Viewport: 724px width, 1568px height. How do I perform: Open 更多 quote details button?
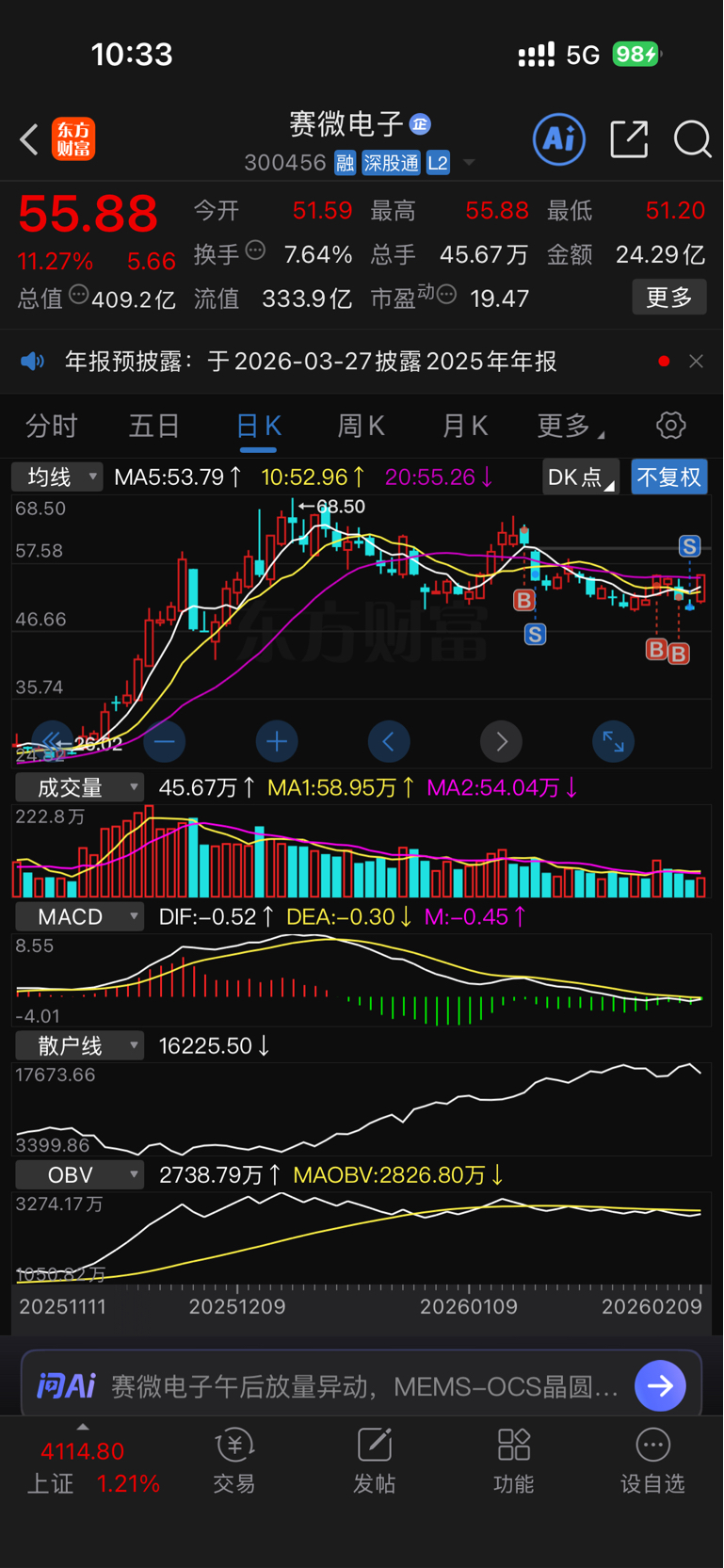pos(669,298)
